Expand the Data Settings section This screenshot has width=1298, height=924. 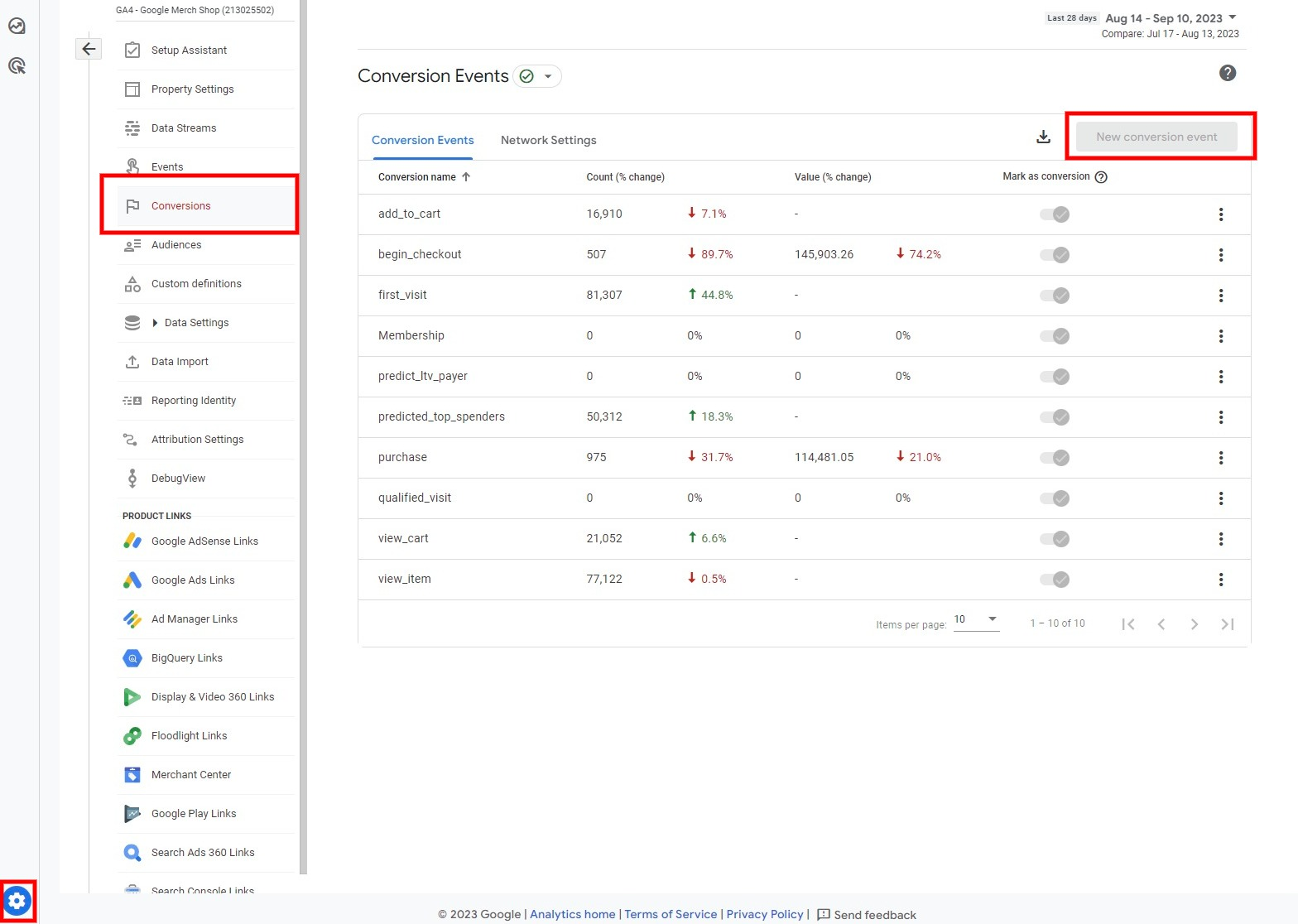155,323
